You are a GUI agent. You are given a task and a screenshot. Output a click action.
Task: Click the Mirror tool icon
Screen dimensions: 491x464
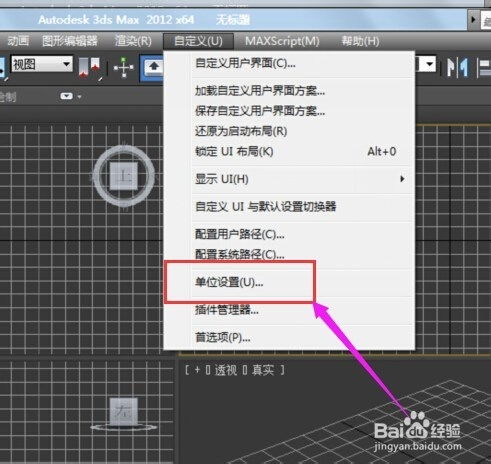[x=457, y=67]
